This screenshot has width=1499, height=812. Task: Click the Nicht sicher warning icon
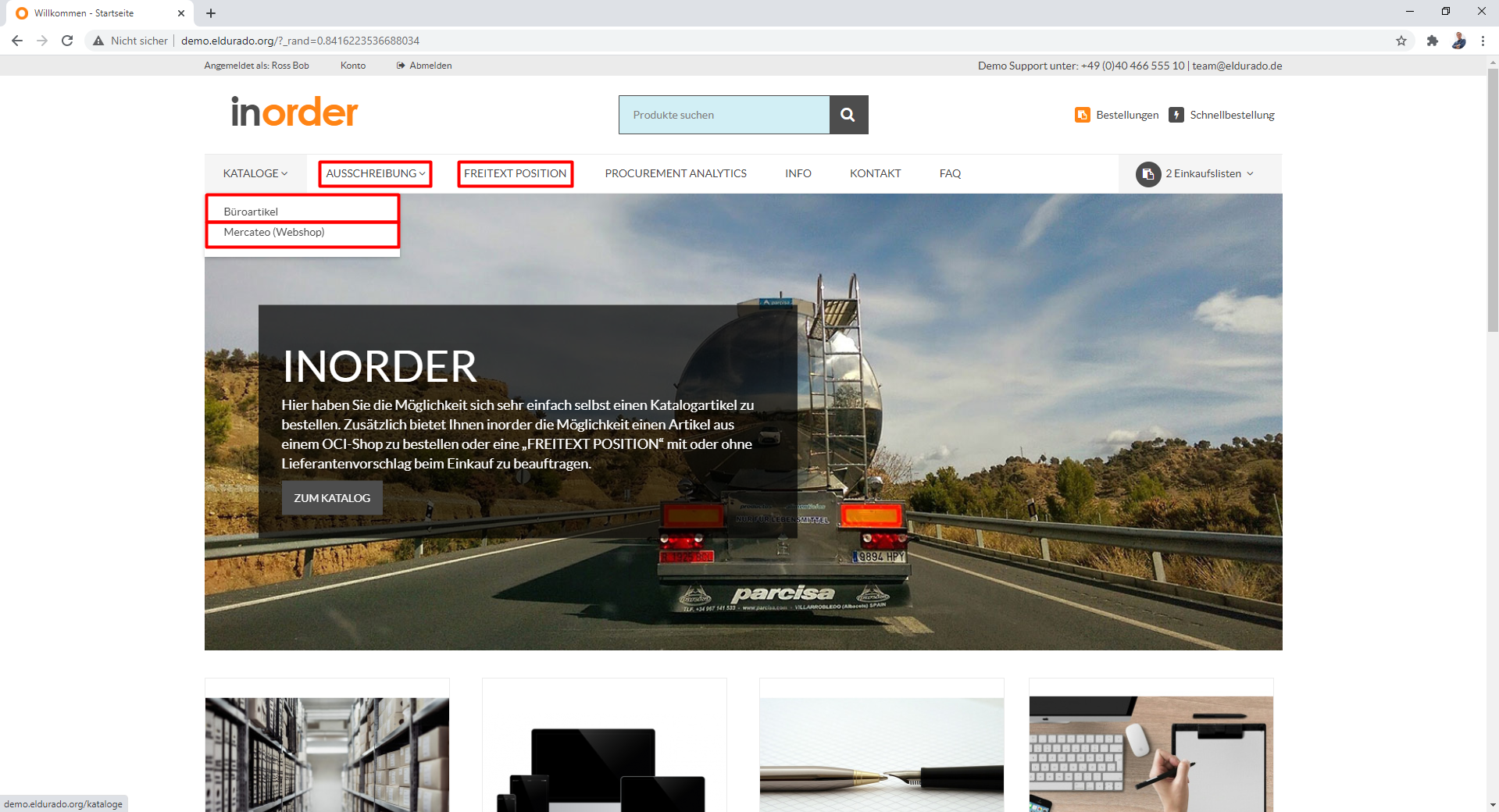tap(98, 41)
